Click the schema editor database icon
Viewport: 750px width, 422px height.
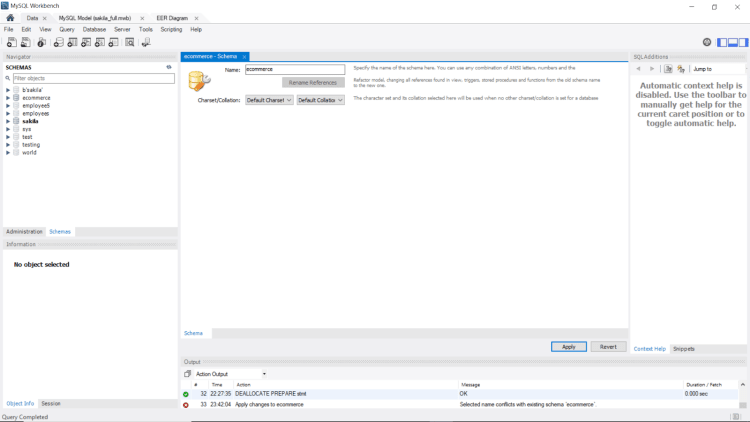point(199,81)
